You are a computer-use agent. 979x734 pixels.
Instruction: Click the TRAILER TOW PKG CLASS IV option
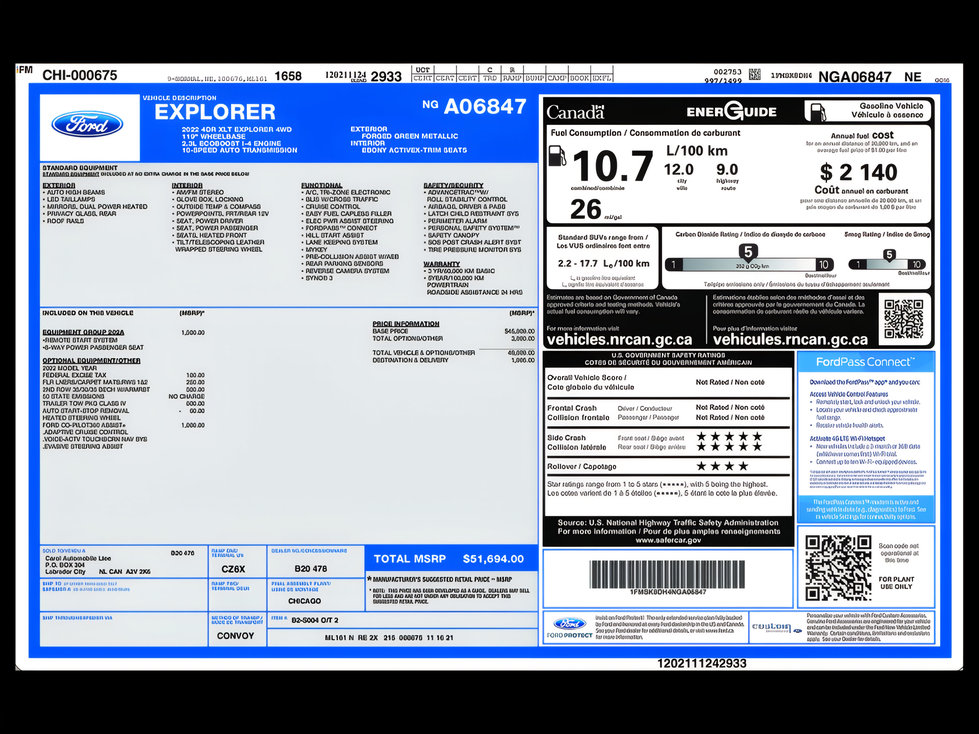point(84,404)
